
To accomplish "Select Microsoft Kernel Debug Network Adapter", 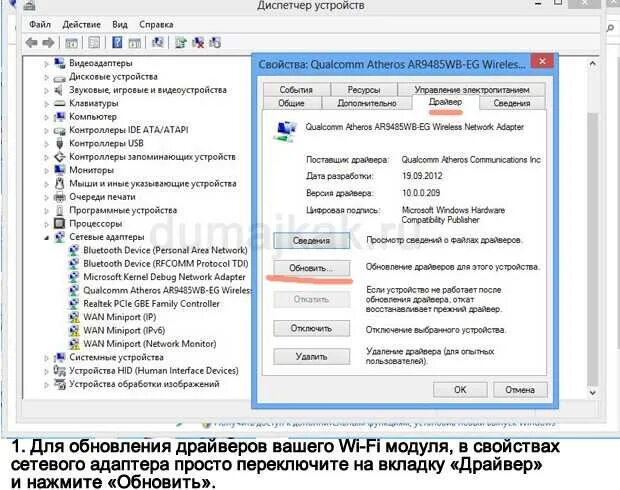I will pos(164,277).
